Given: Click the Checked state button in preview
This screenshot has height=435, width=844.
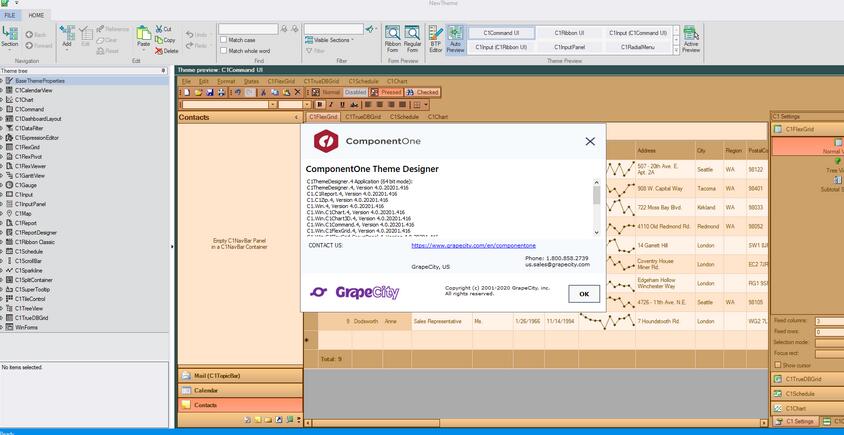Looking at the screenshot, I should click(423, 93).
